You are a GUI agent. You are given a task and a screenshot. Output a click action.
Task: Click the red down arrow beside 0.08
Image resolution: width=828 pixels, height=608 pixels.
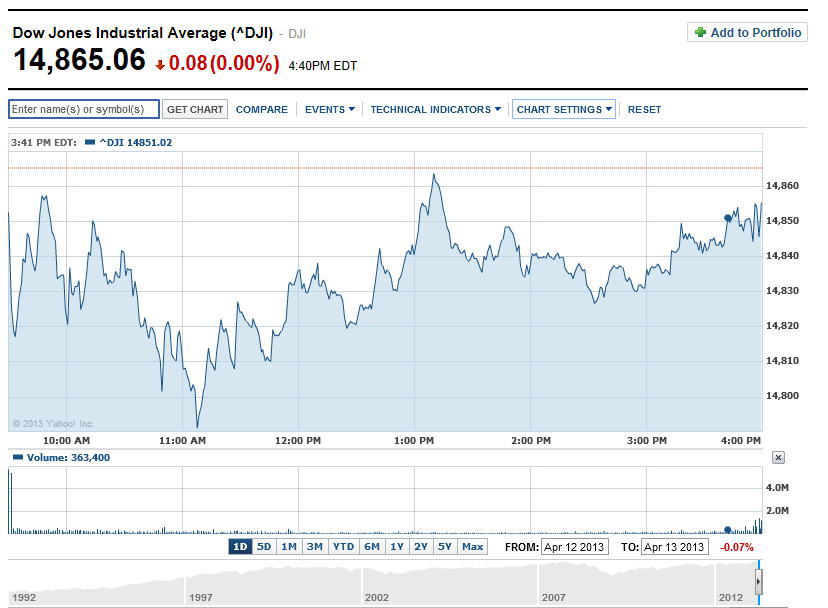(x=160, y=65)
